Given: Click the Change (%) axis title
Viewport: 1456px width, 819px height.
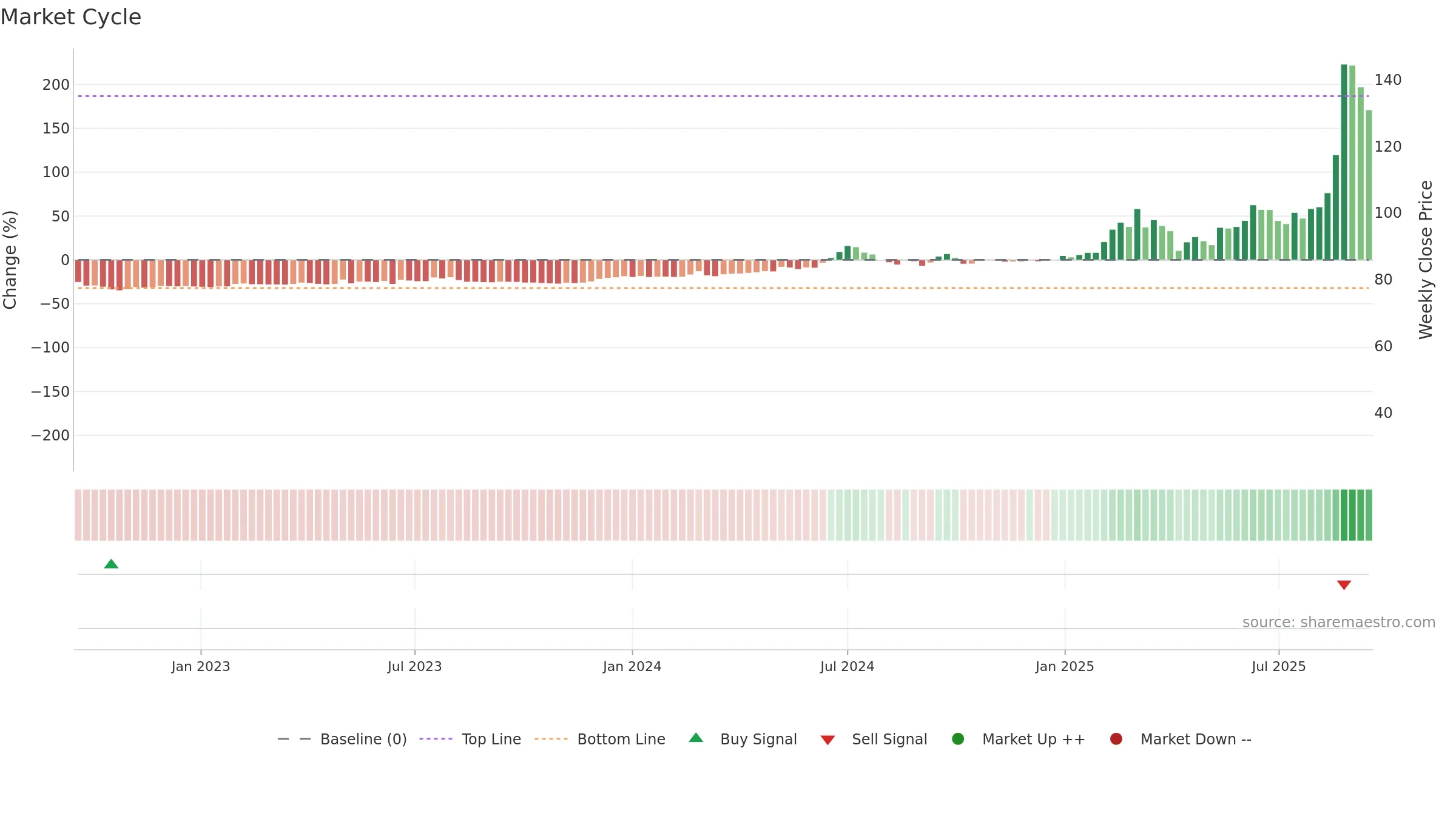Looking at the screenshot, I should pyautogui.click(x=10, y=260).
